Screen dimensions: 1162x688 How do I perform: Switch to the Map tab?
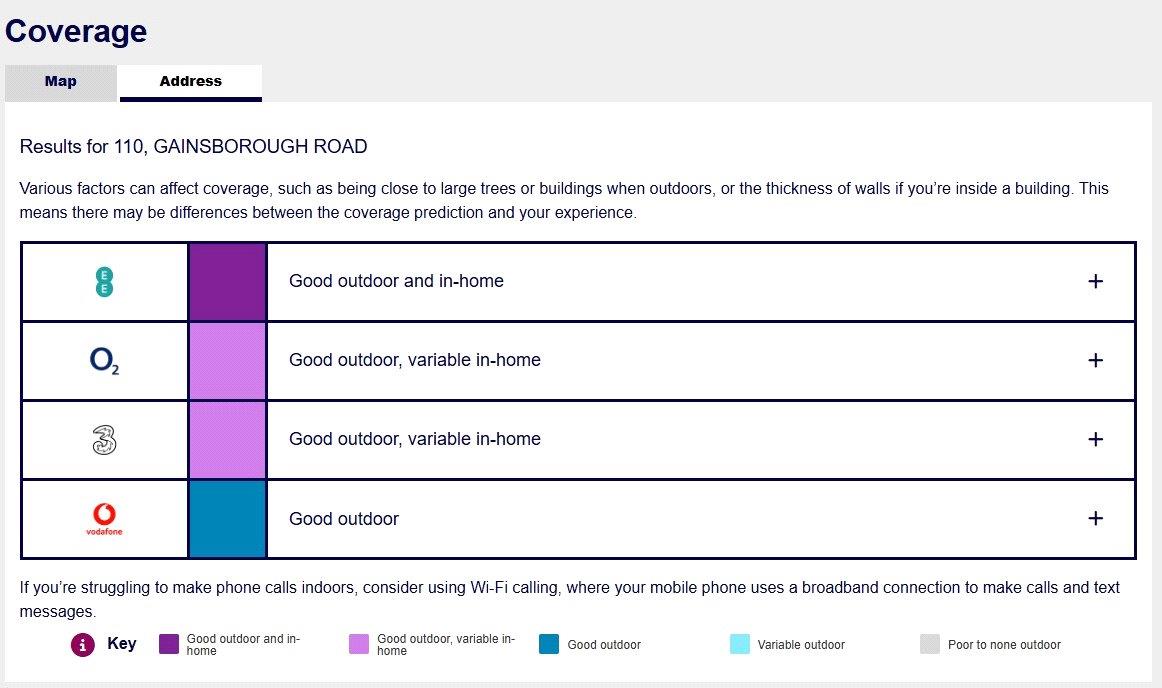click(x=61, y=82)
